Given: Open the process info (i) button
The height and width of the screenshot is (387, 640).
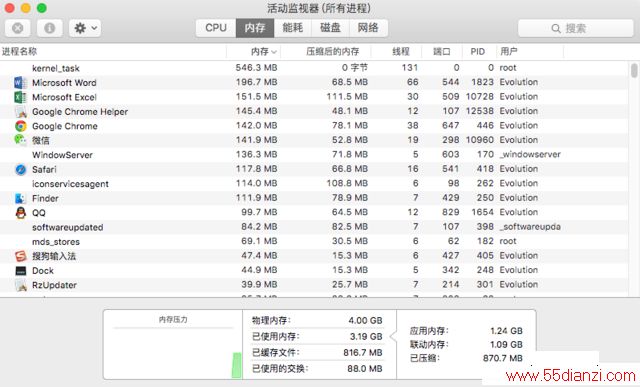Looking at the screenshot, I should [x=49, y=28].
